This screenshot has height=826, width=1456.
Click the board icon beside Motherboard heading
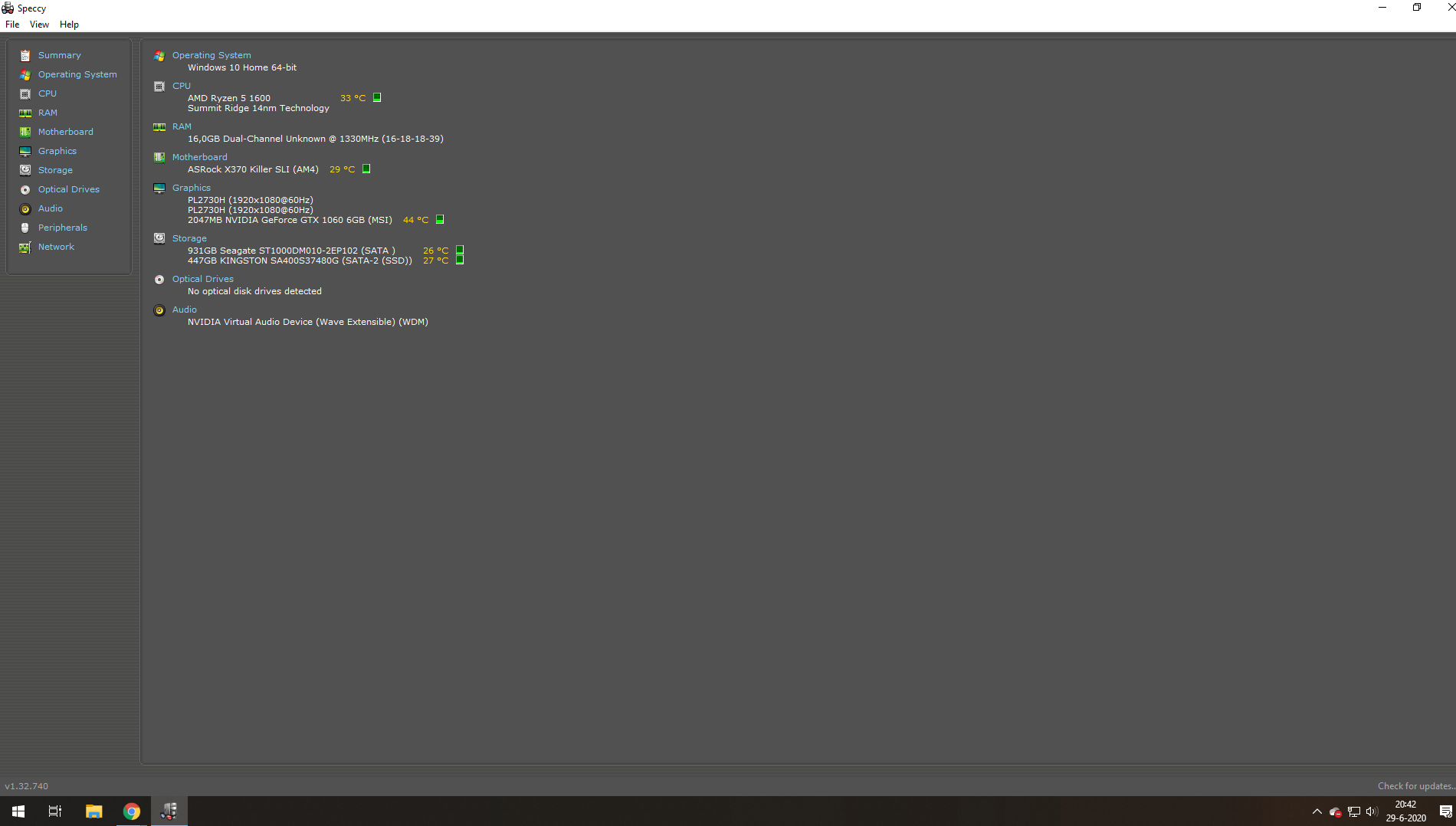coord(159,158)
